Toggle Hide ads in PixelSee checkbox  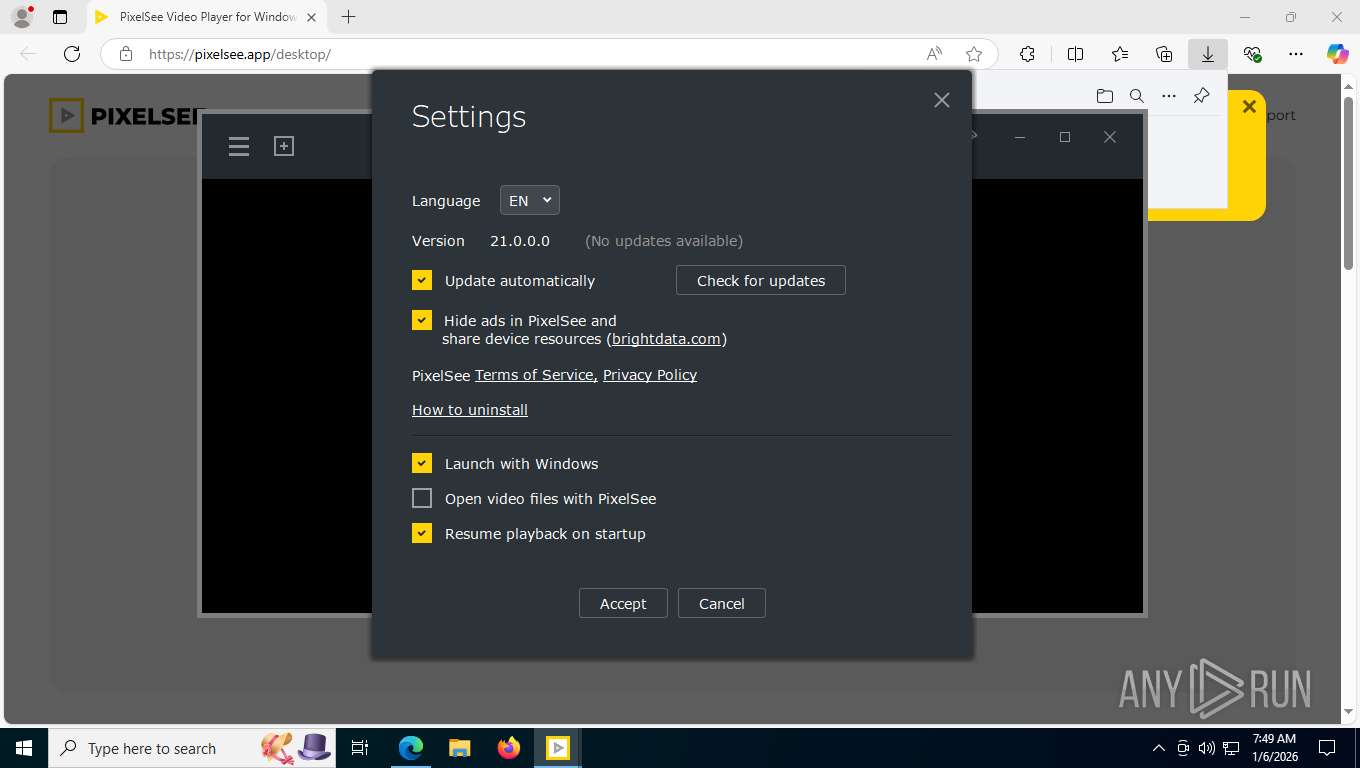tap(422, 321)
